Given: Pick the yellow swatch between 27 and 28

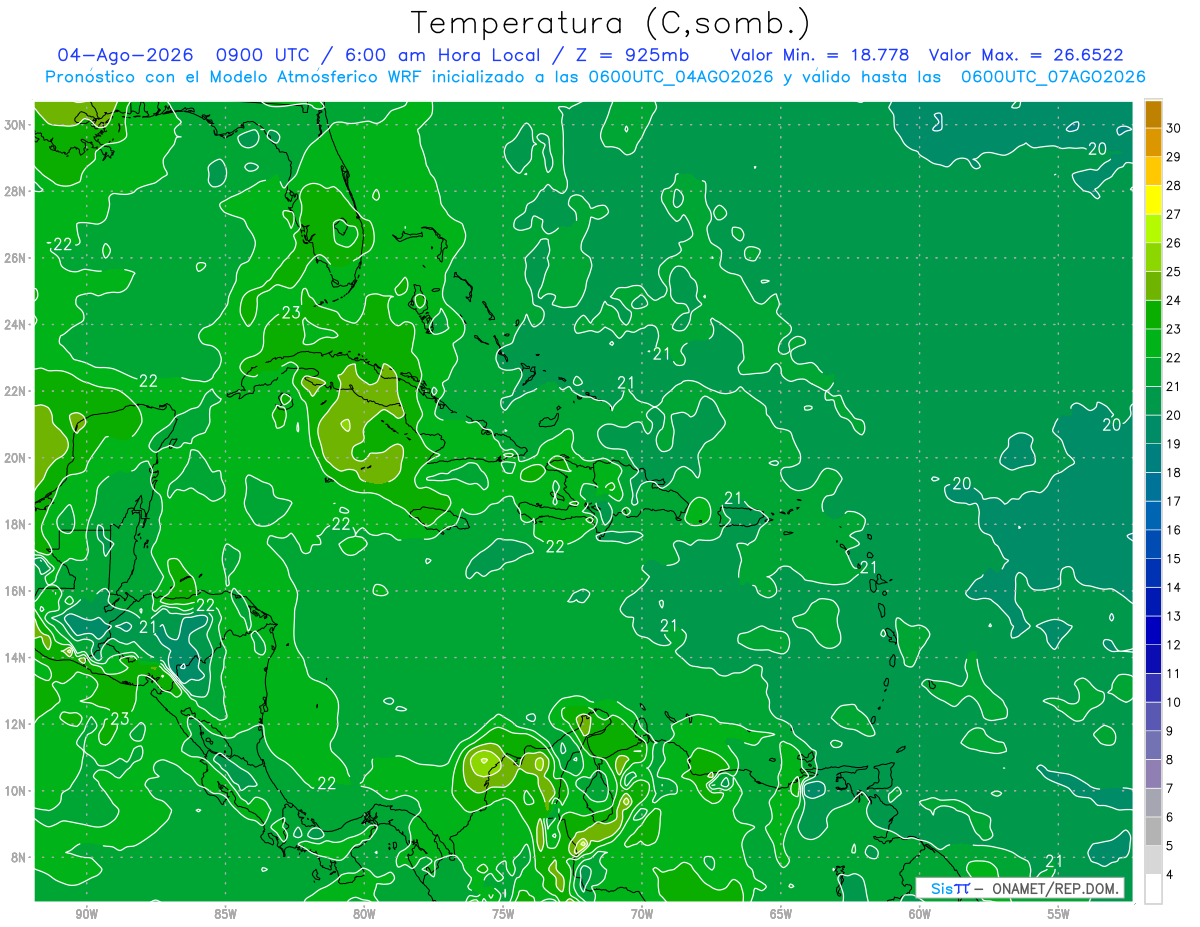Looking at the screenshot, I should [x=1153, y=200].
